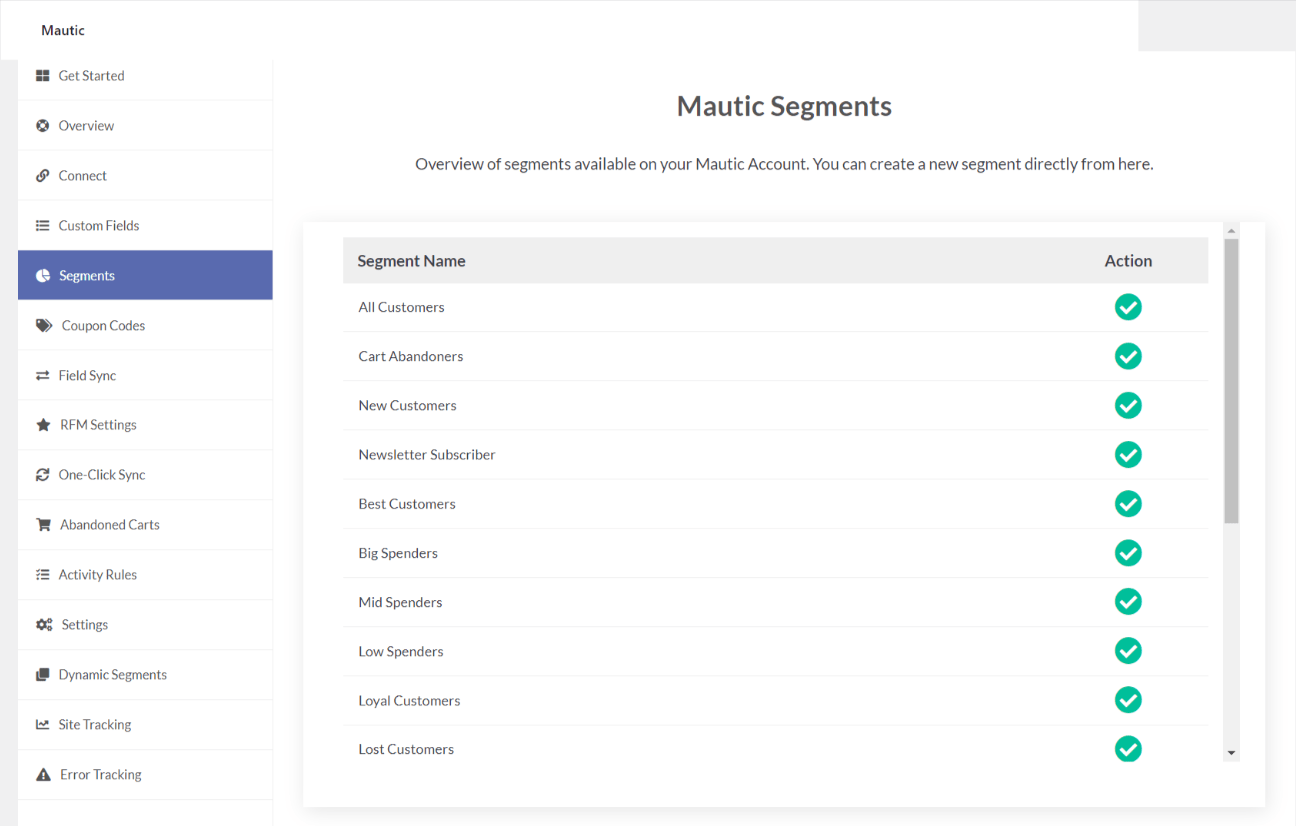Open the Get Started sidebar entry
Screen dimensions: 1296x826
coord(92,75)
